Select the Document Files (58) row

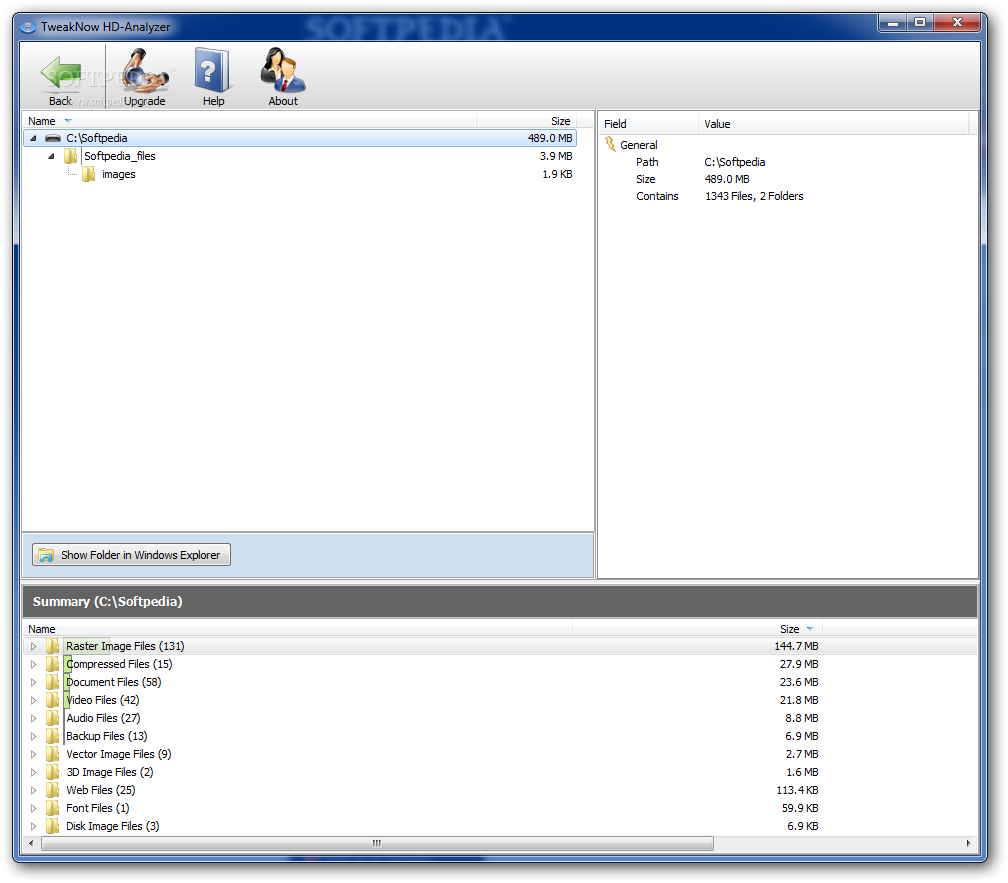coord(500,682)
